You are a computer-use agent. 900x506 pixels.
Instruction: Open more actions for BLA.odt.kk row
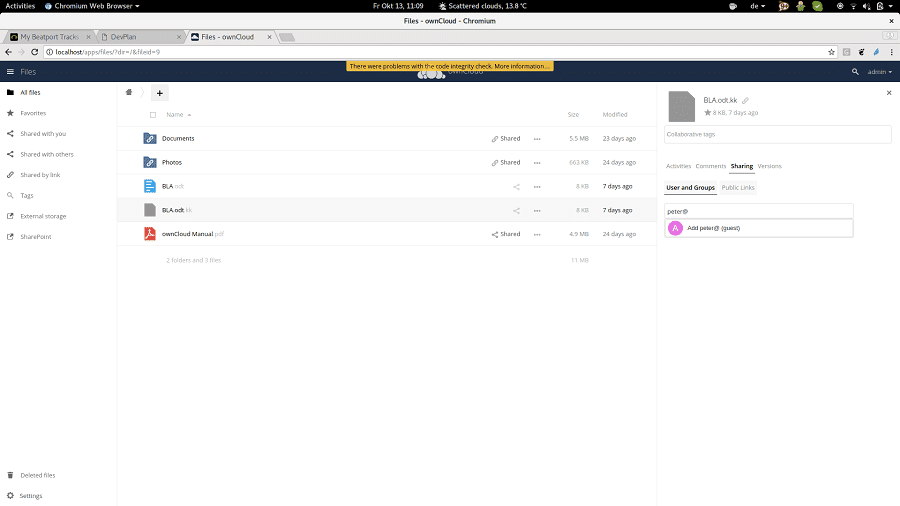click(x=537, y=211)
